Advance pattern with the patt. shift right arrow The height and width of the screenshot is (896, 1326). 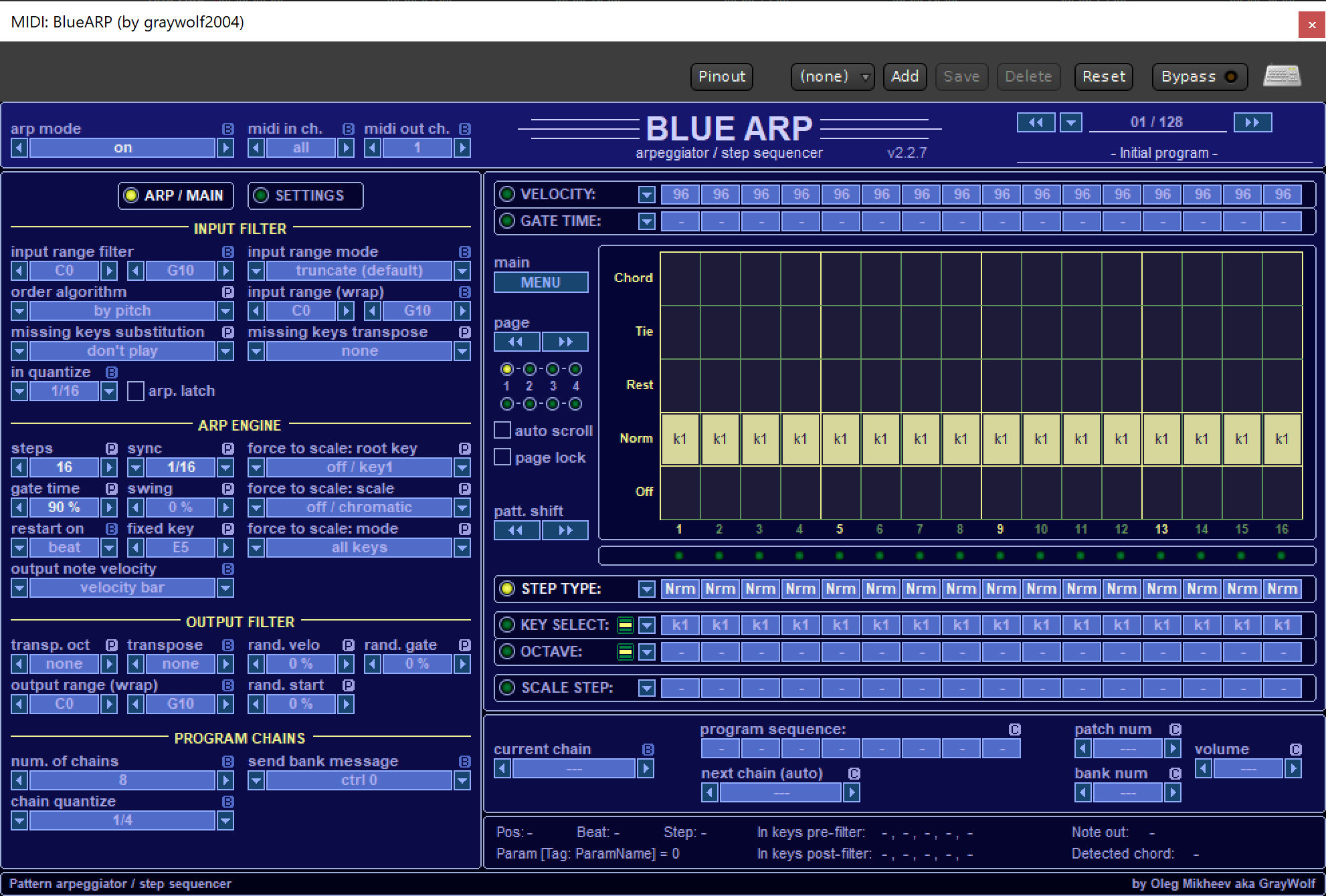click(x=565, y=530)
